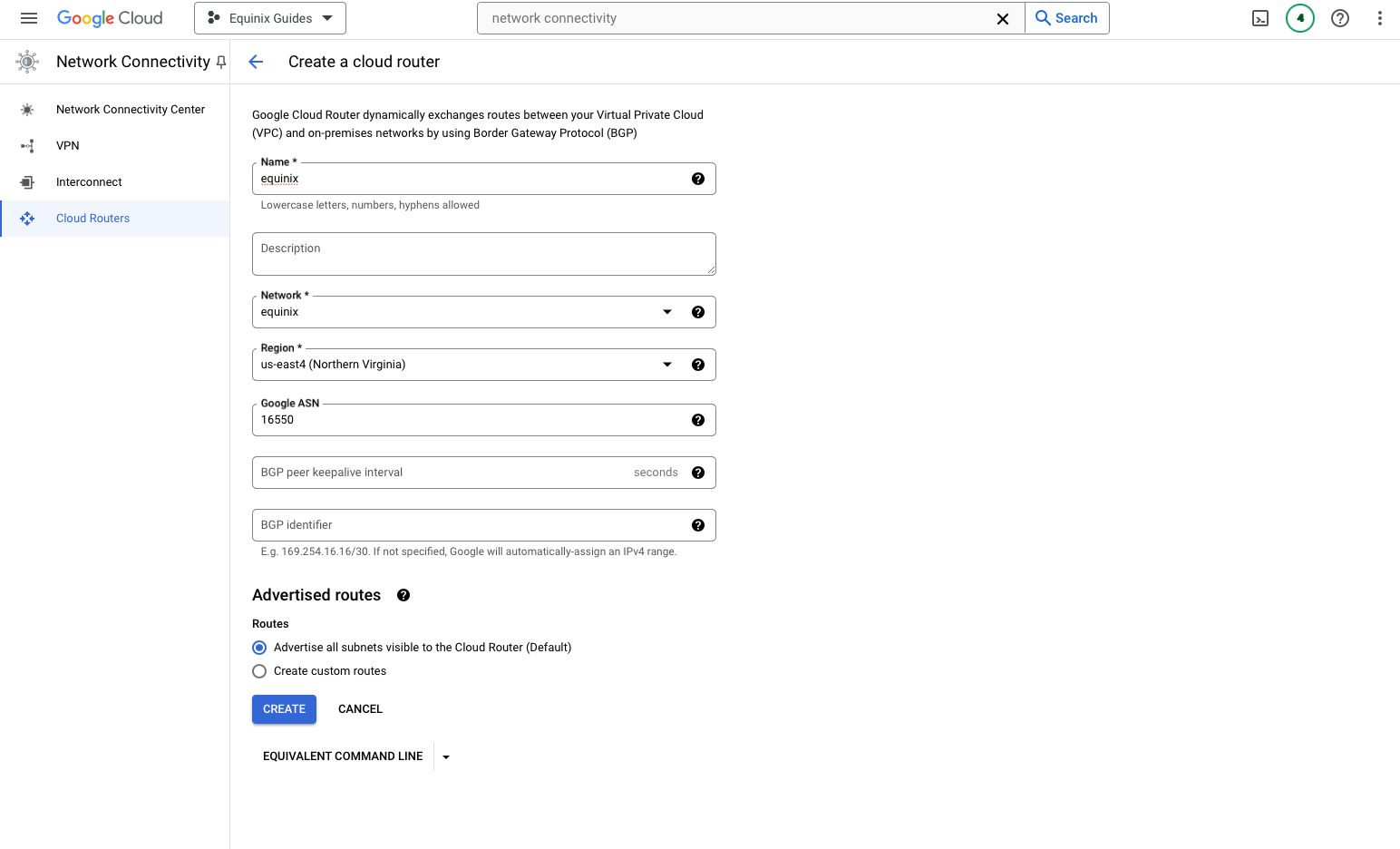Viewport: 1400px width, 849px height.
Task: Expand the Network dropdown
Action: (x=667, y=312)
